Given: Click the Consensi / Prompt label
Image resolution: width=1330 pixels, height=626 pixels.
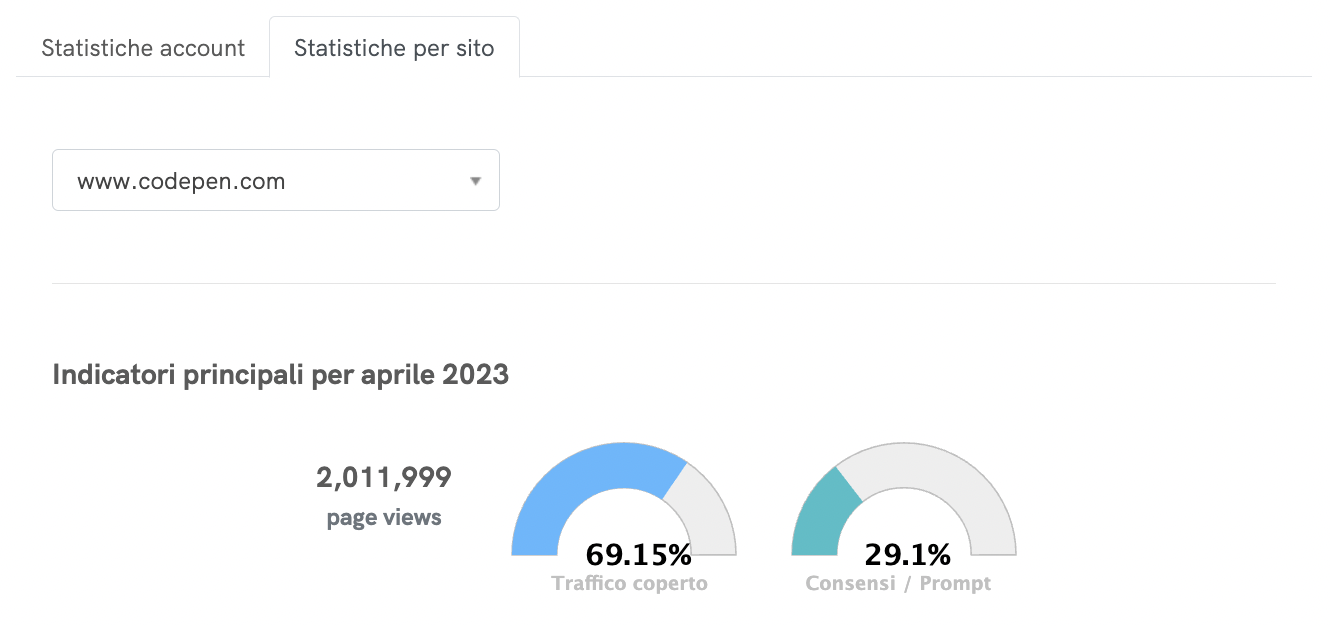Looking at the screenshot, I should pos(896,582).
